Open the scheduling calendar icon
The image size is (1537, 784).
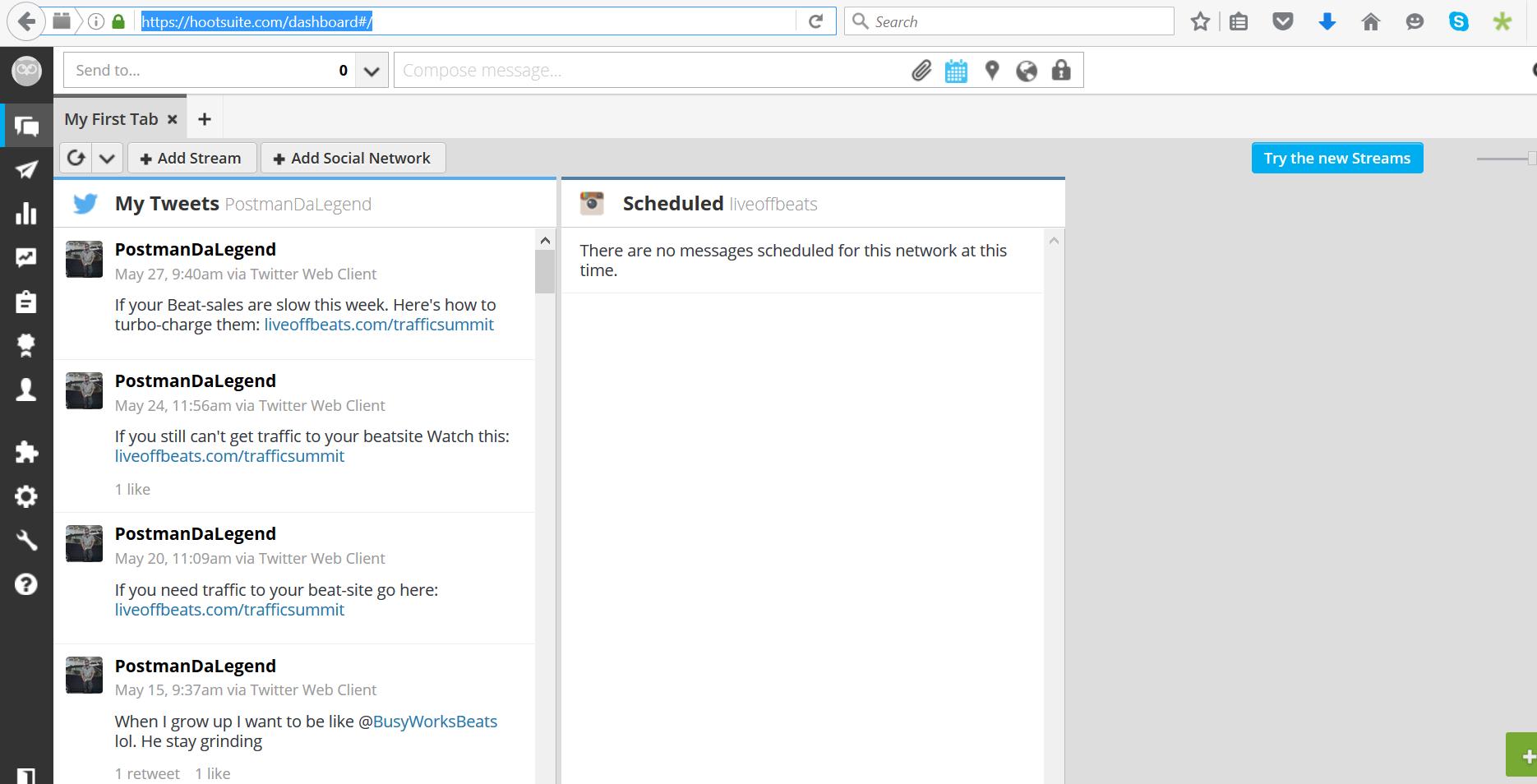tap(955, 71)
